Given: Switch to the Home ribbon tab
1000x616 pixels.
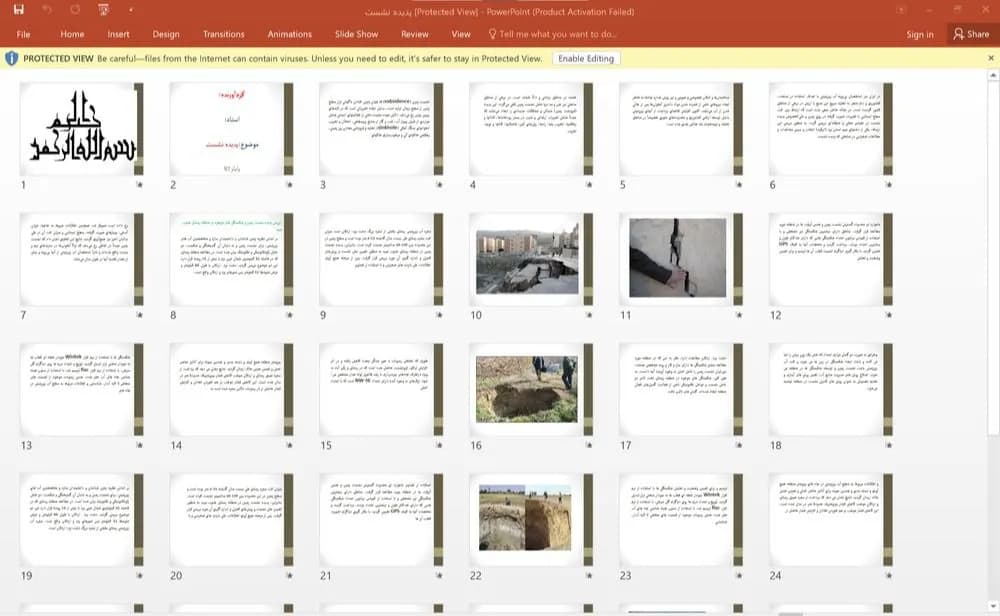Looking at the screenshot, I should (72, 34).
